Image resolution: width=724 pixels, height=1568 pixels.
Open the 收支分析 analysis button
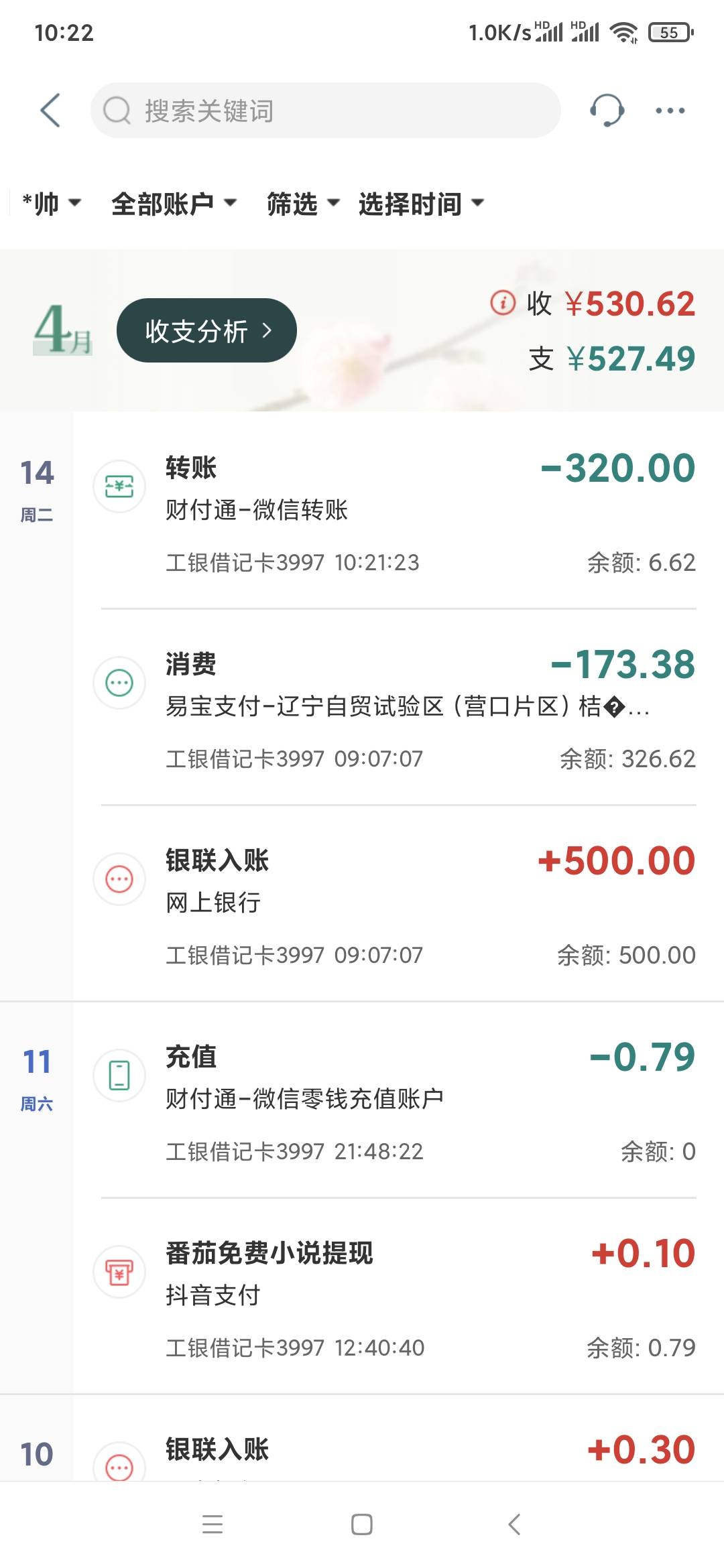[206, 330]
